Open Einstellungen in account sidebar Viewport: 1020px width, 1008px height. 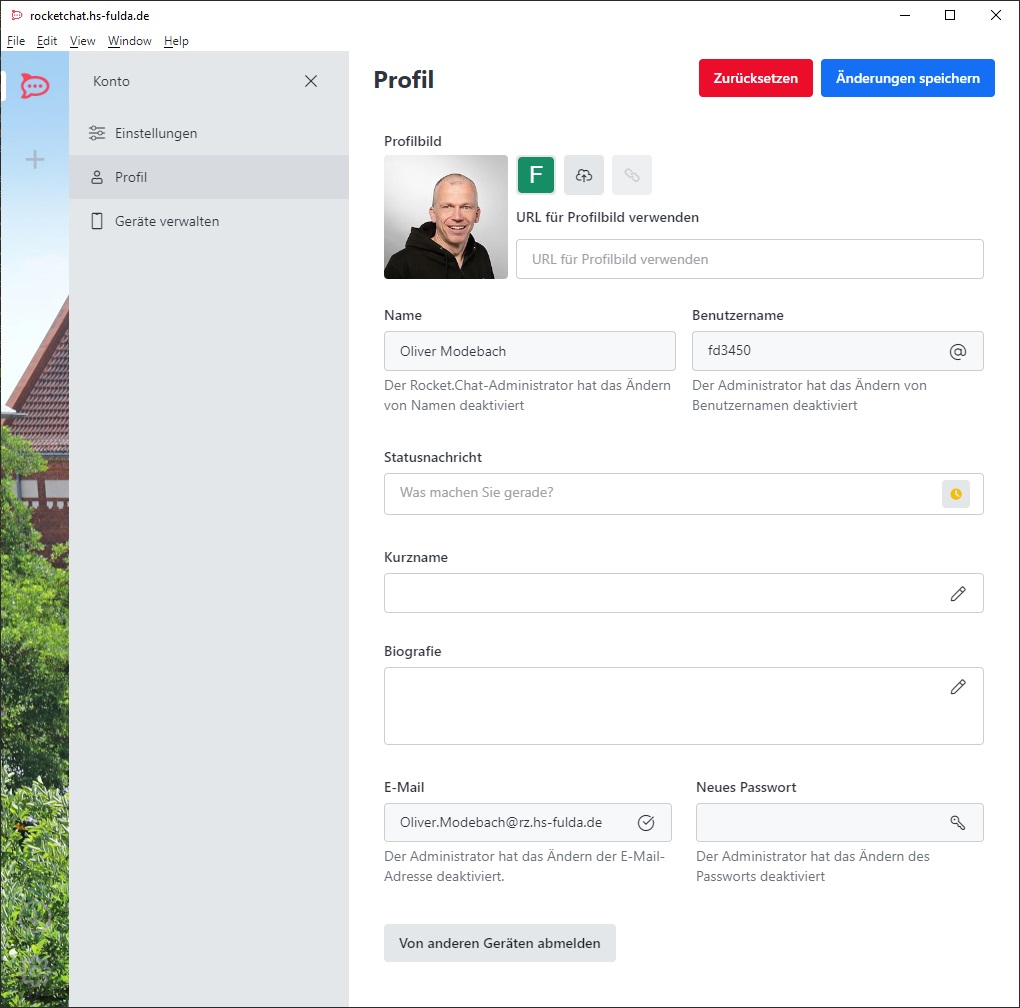[x=156, y=133]
